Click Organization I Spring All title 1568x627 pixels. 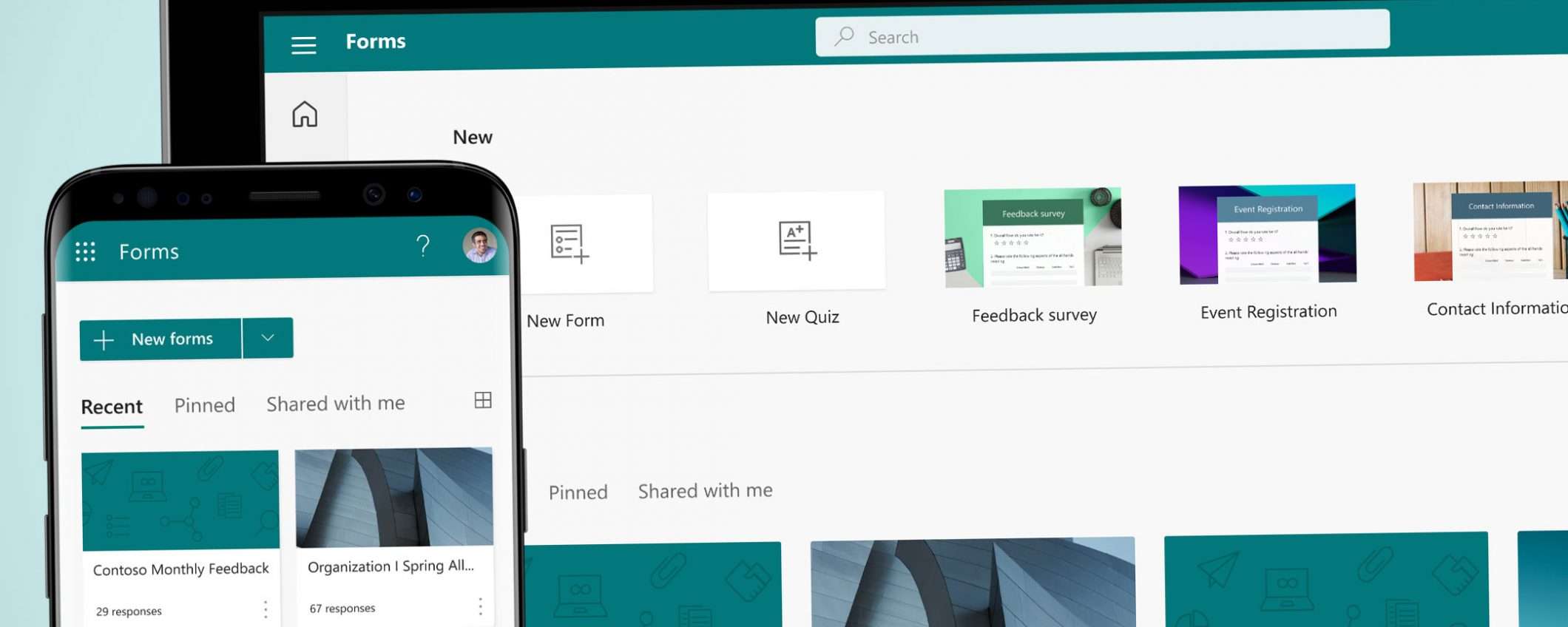(391, 566)
